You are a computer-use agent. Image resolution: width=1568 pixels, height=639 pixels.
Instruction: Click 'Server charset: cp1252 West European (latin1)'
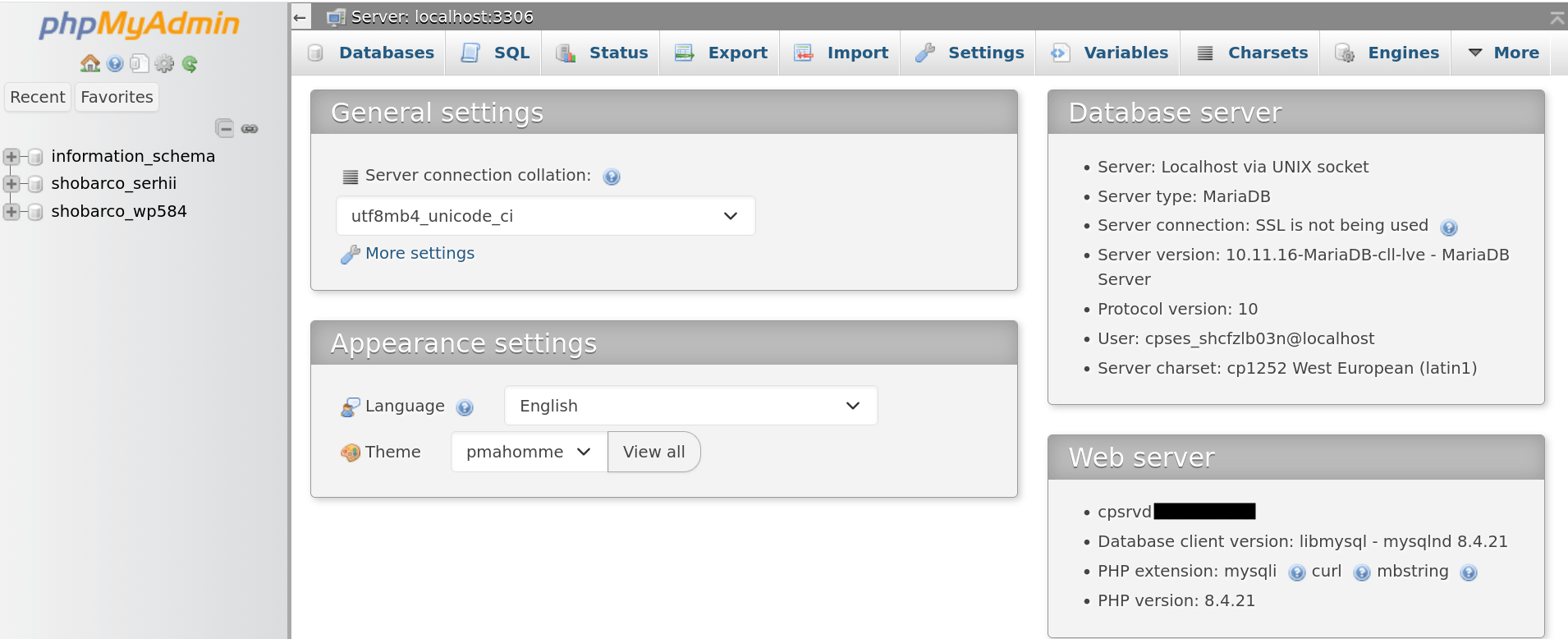tap(1287, 368)
